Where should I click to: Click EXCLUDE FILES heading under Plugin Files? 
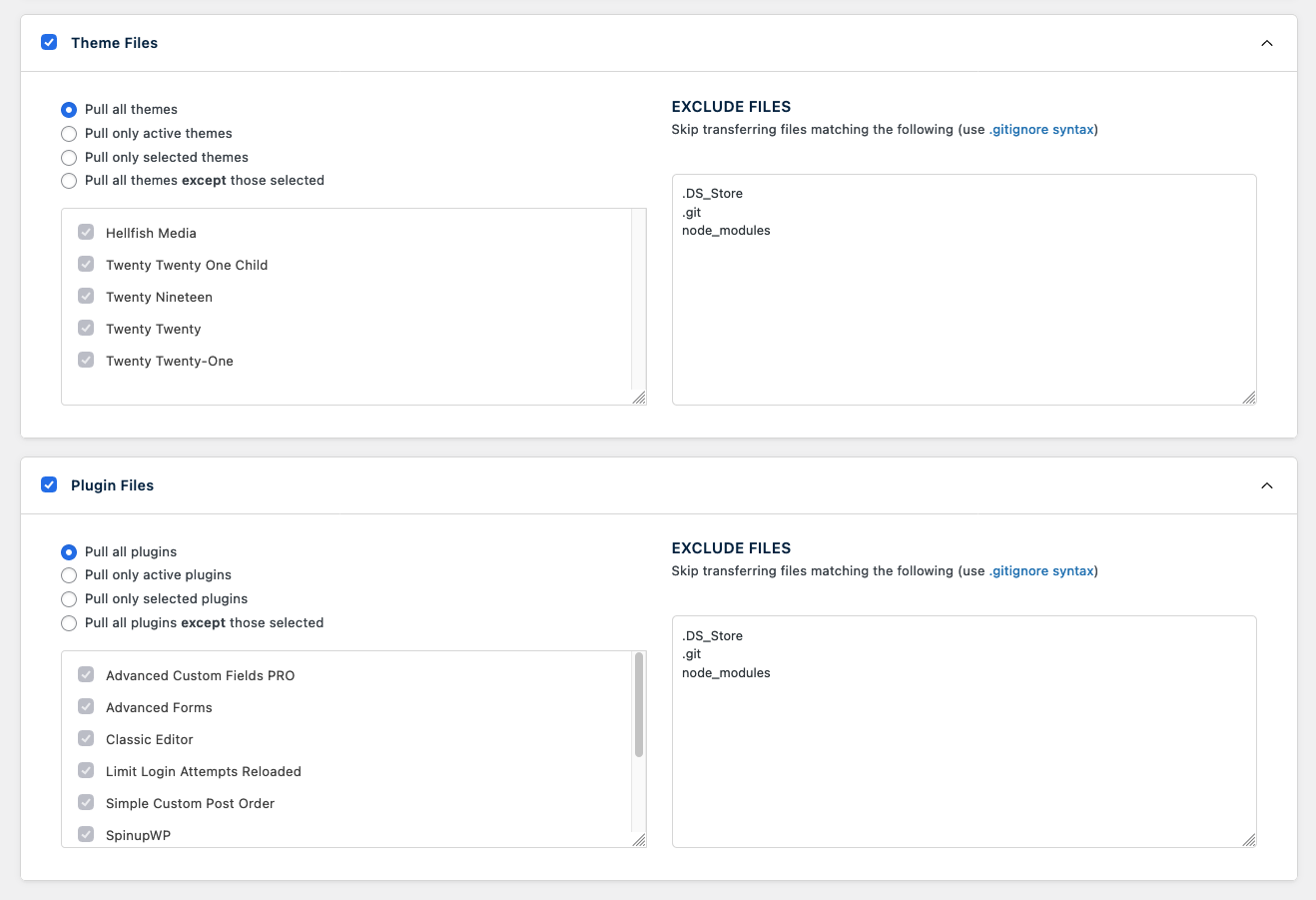click(x=731, y=548)
